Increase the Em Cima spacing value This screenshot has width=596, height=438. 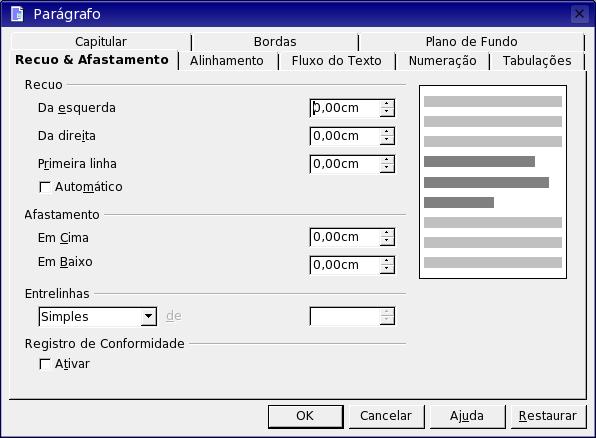coord(387,233)
